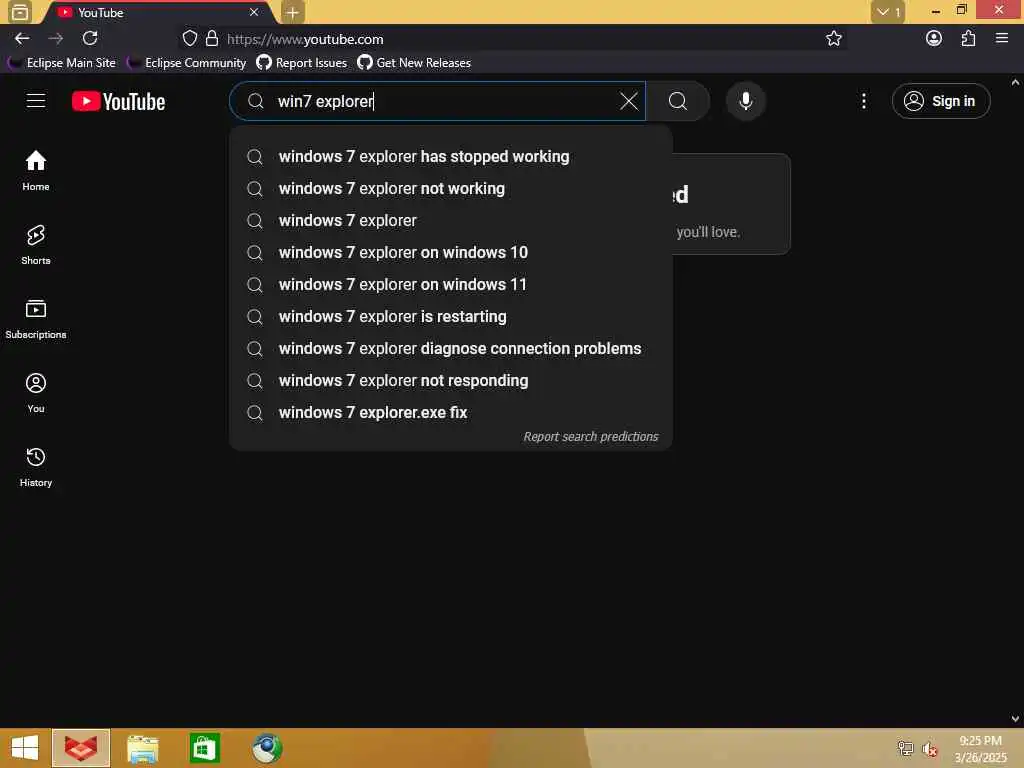The height and width of the screenshot is (768, 1024).
Task: Click the page scrollbar up arrow
Action: [x=1015, y=82]
